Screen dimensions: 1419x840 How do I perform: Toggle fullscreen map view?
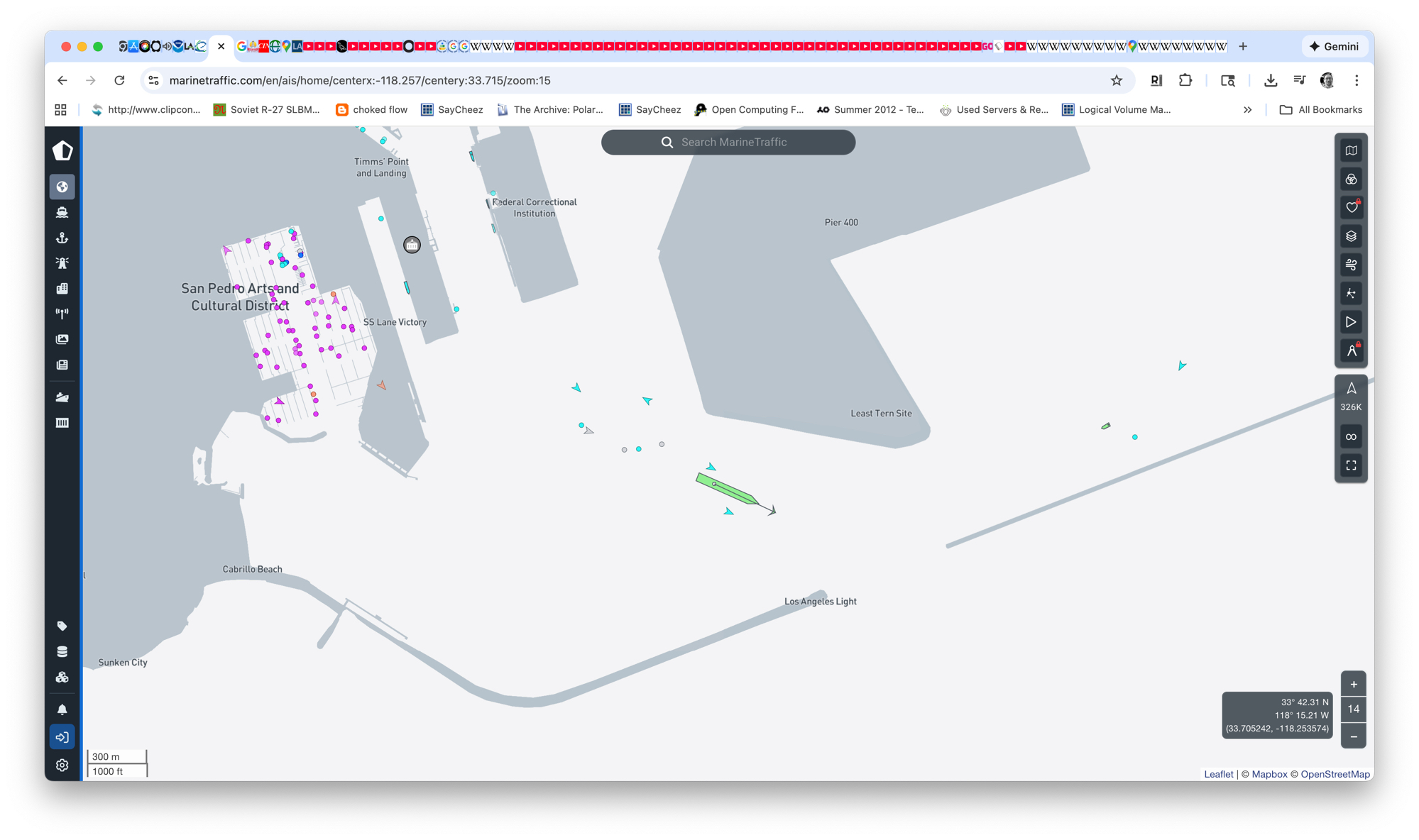1351,465
